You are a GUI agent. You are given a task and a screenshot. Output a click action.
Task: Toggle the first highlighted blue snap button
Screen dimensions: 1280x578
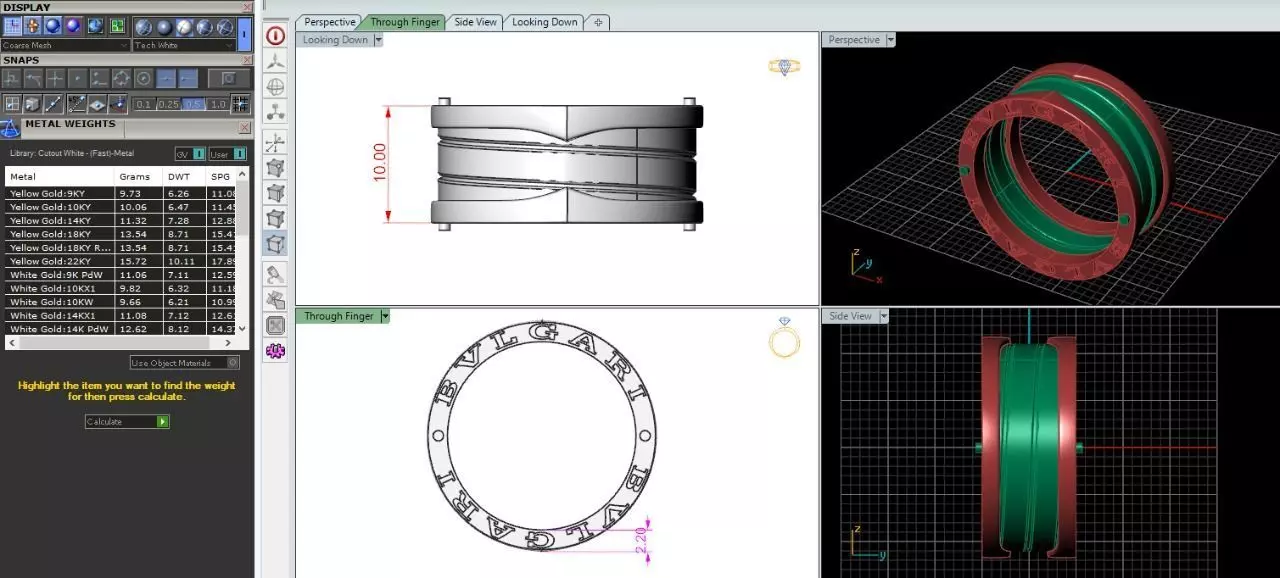tap(166, 78)
